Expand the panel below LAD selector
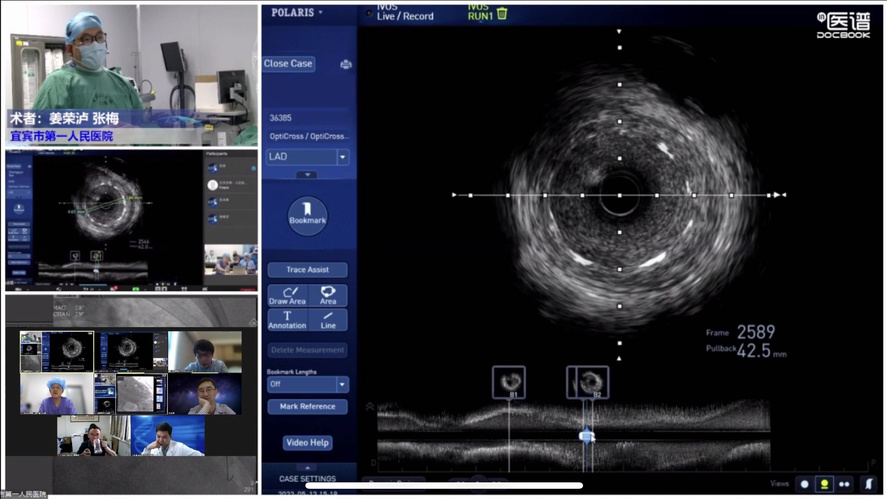This screenshot has width=887, height=499. point(307,175)
